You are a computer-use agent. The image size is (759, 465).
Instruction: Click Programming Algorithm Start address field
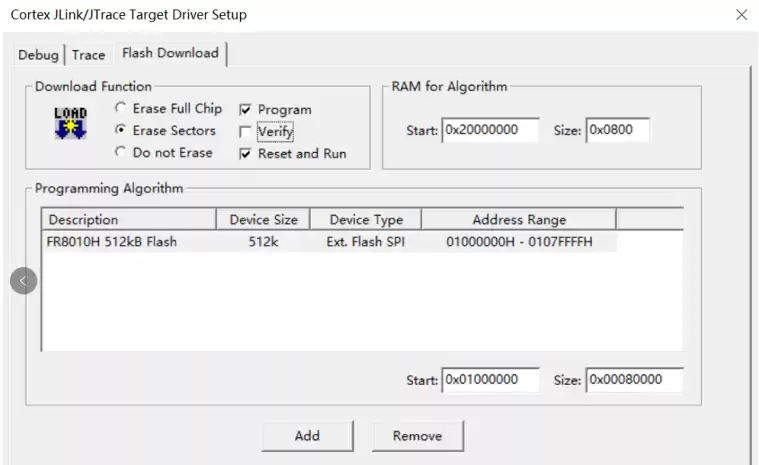(x=490, y=380)
